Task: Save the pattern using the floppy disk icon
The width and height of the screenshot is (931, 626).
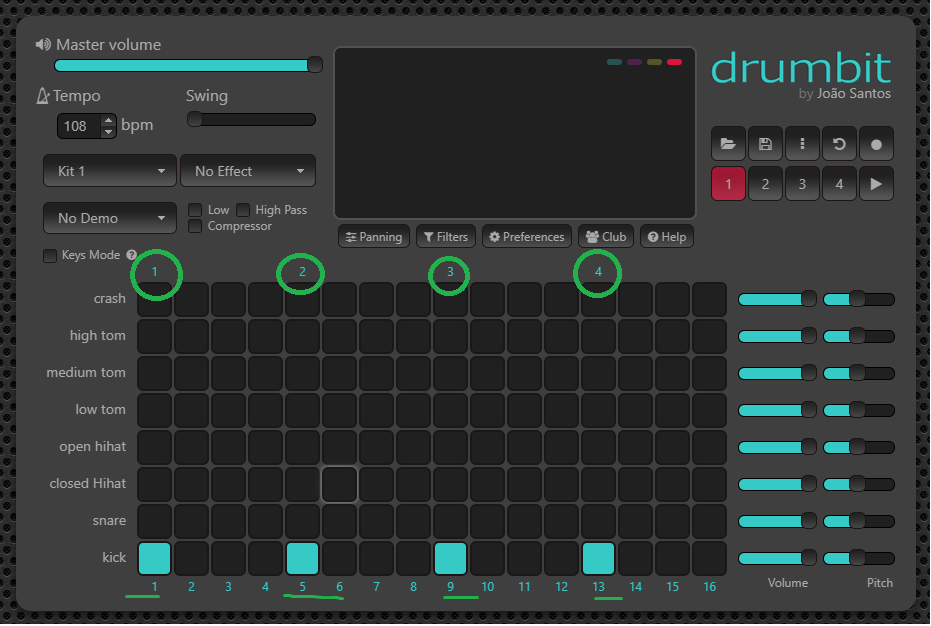Action: coord(765,144)
